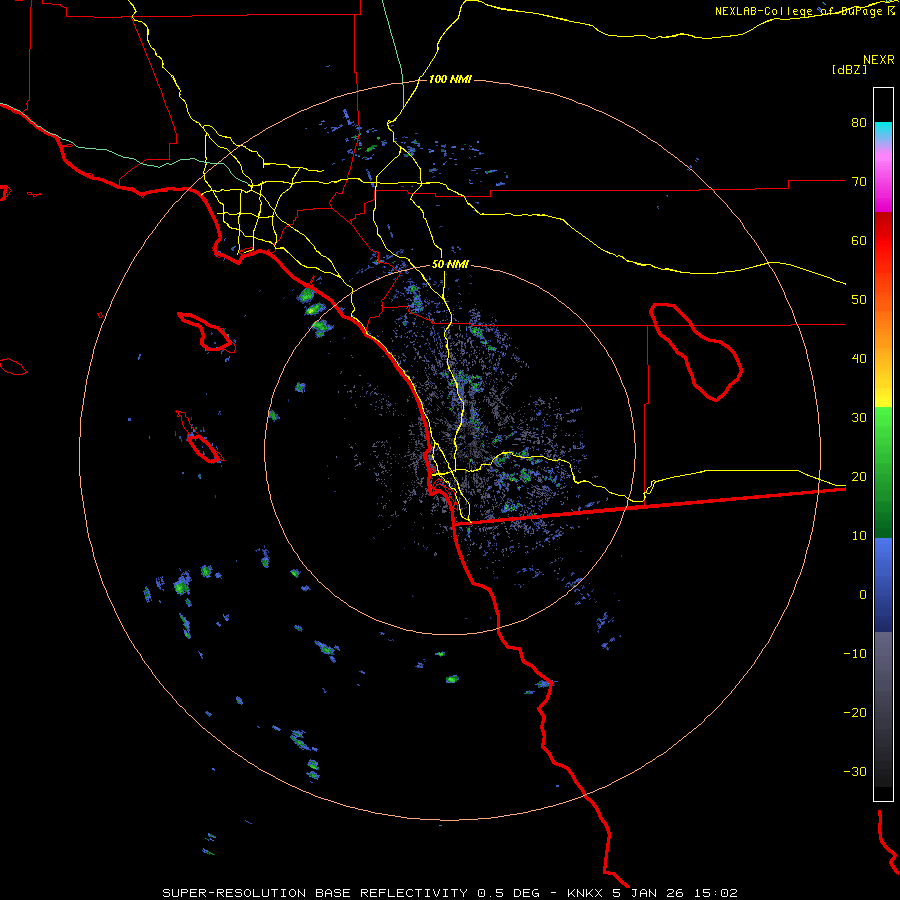Click the 30 value on the dBZ scale
The image size is (900, 900).
[x=859, y=417]
